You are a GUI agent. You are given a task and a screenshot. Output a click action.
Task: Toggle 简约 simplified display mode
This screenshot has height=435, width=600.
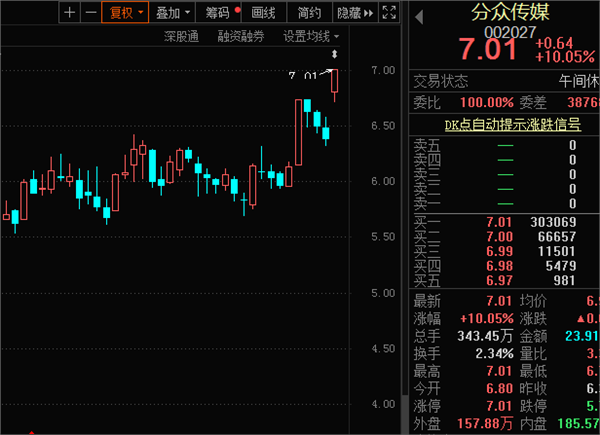pyautogui.click(x=309, y=13)
